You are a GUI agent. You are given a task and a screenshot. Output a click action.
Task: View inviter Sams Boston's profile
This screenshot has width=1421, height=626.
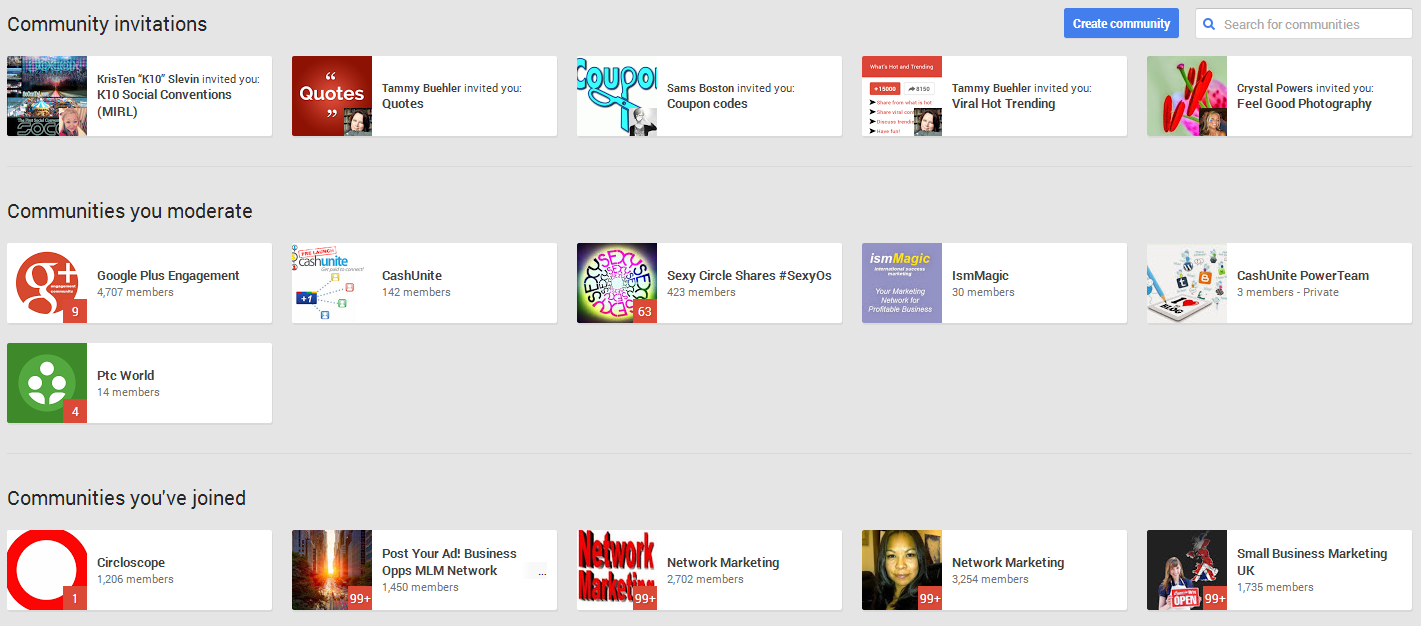pyautogui.click(x=700, y=88)
